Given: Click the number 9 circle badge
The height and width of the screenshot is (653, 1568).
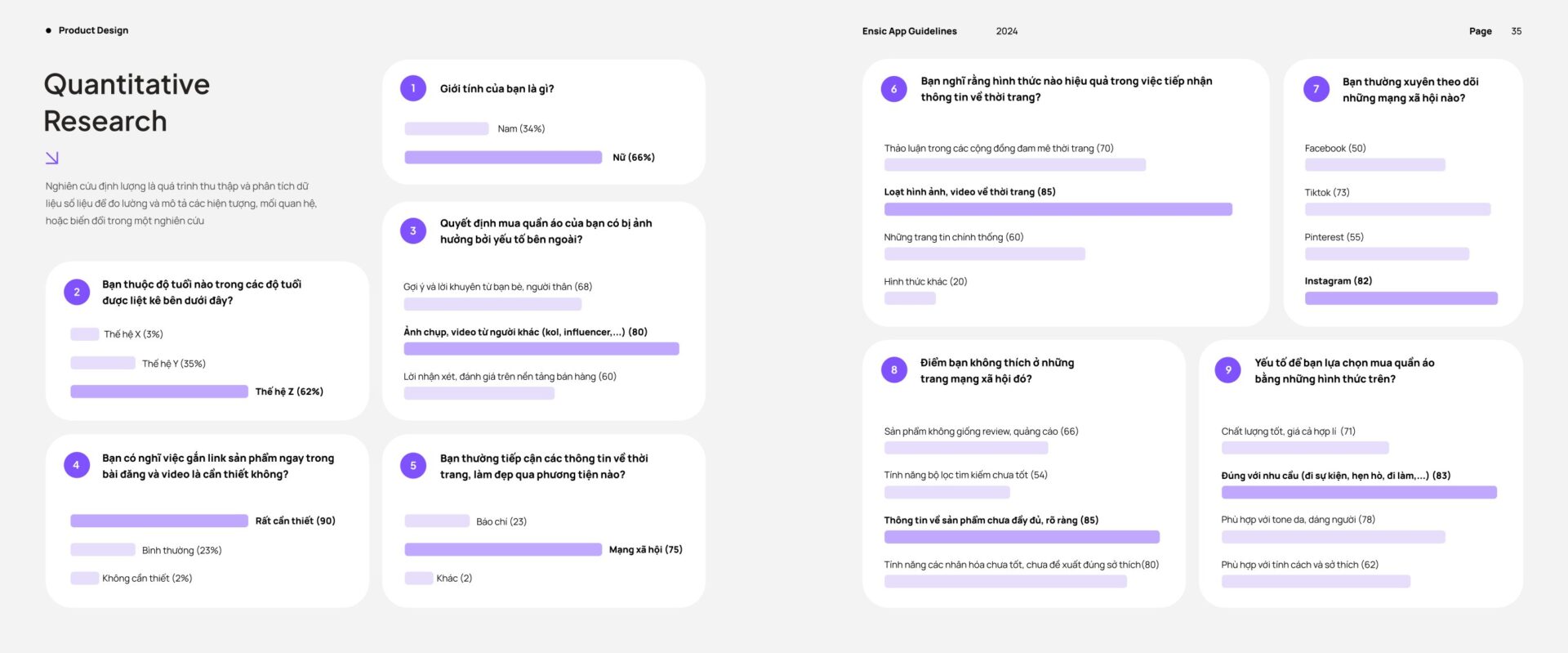Looking at the screenshot, I should (x=1228, y=370).
